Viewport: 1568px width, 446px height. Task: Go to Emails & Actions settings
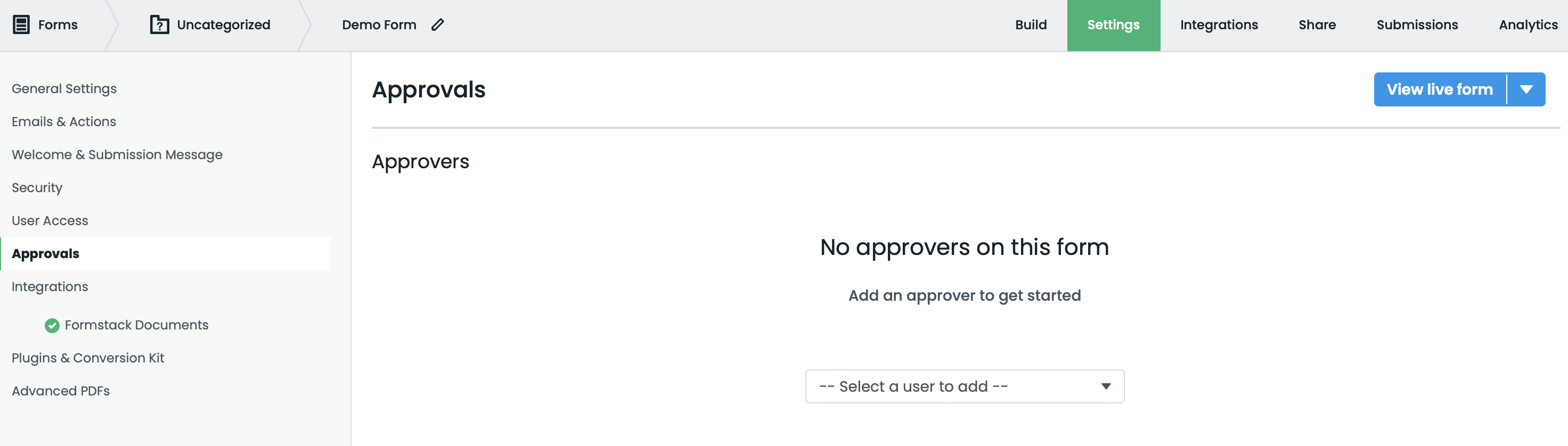coord(64,122)
